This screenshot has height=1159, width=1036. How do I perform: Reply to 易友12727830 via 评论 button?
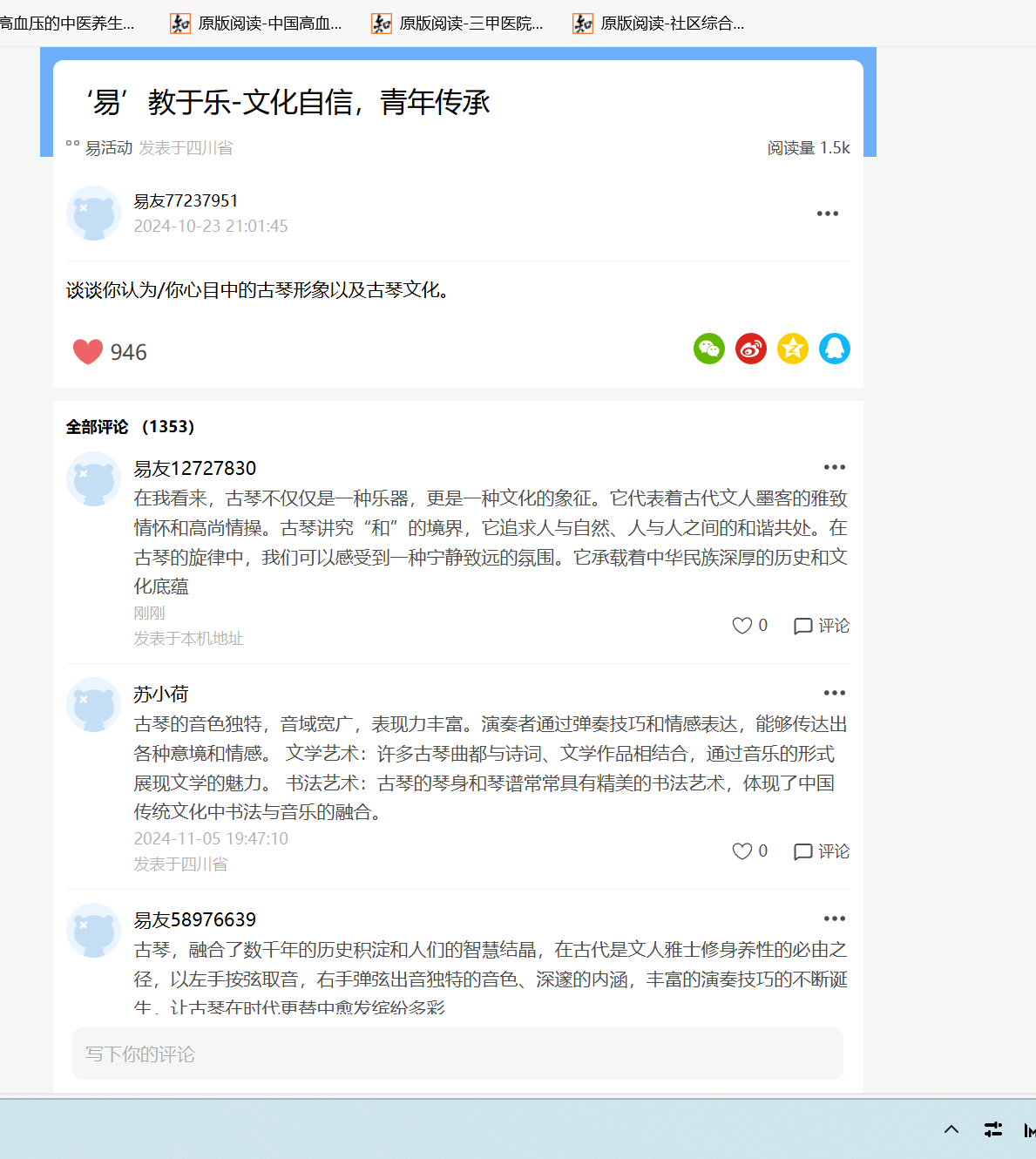coord(822,626)
